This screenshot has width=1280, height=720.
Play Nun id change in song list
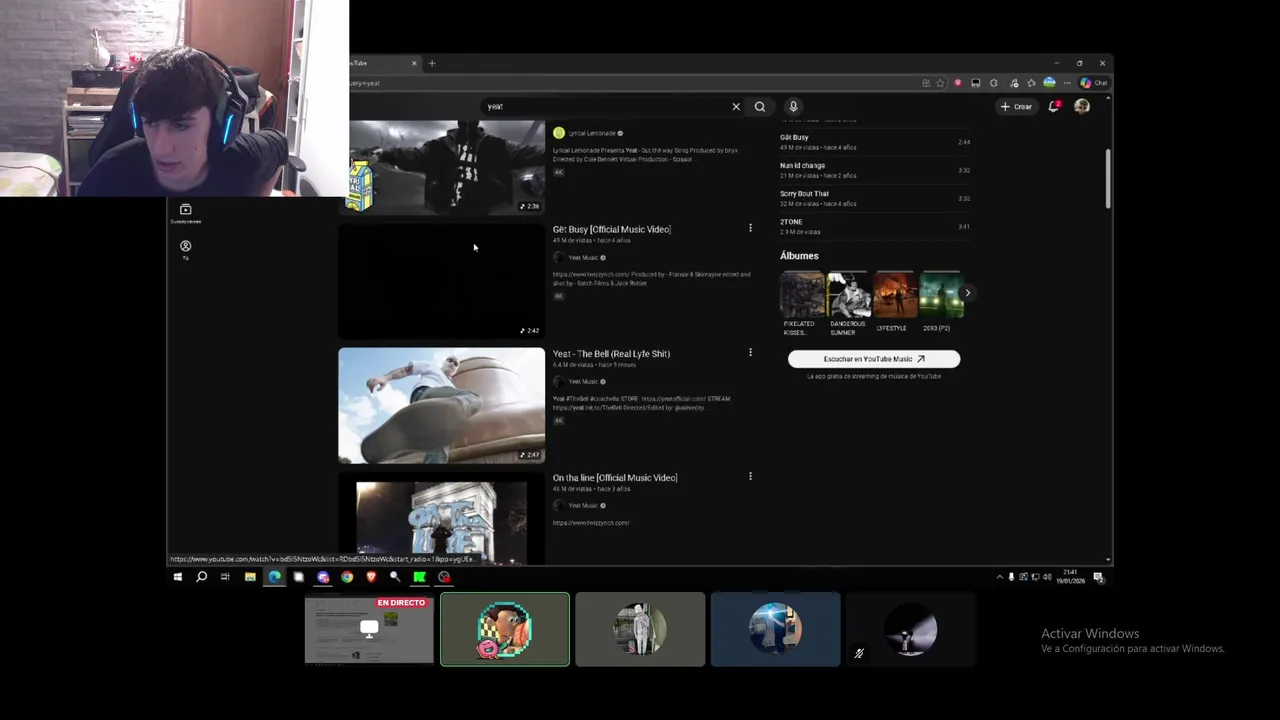coord(874,170)
